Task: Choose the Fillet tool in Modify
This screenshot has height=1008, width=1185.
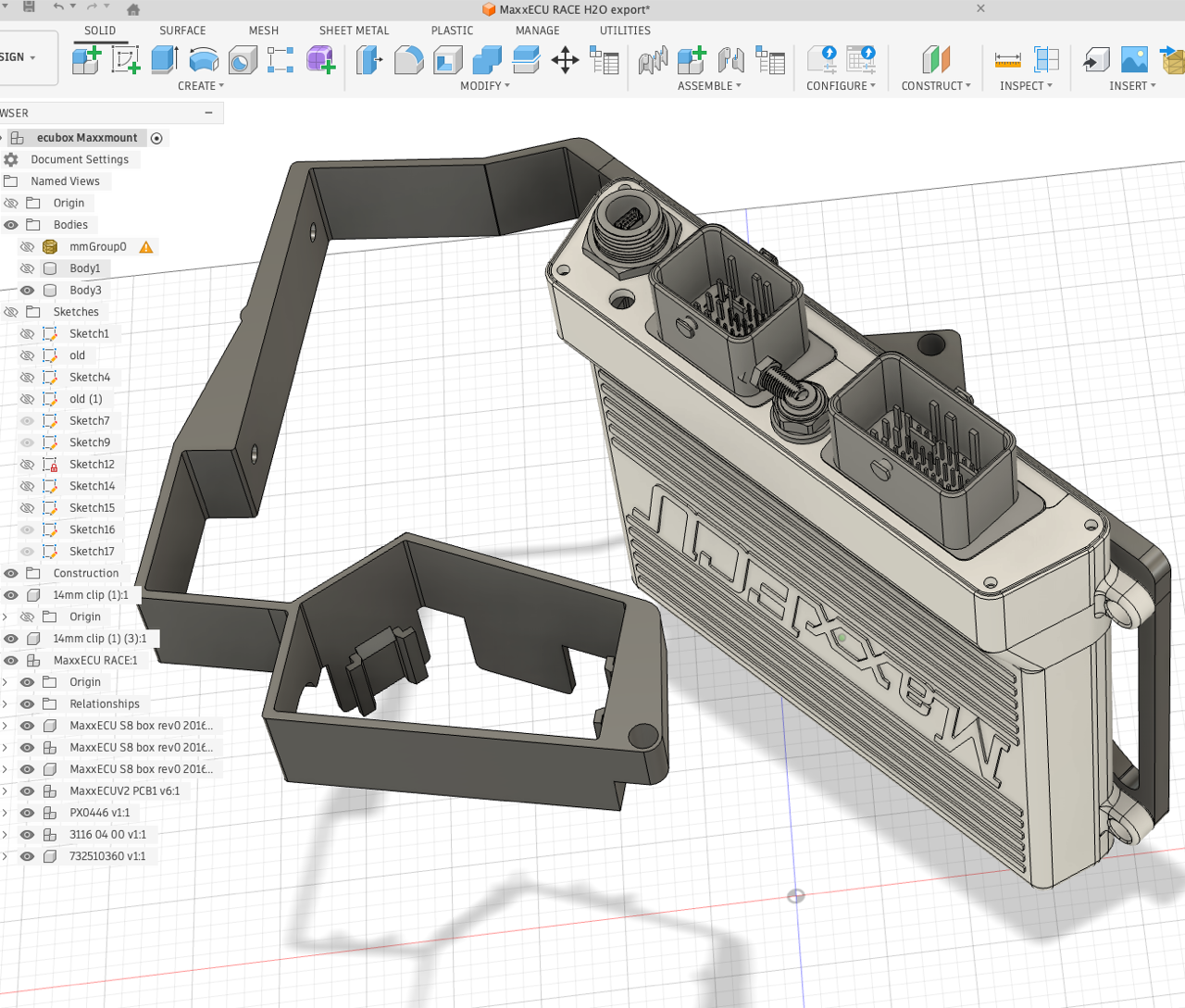Action: click(408, 61)
